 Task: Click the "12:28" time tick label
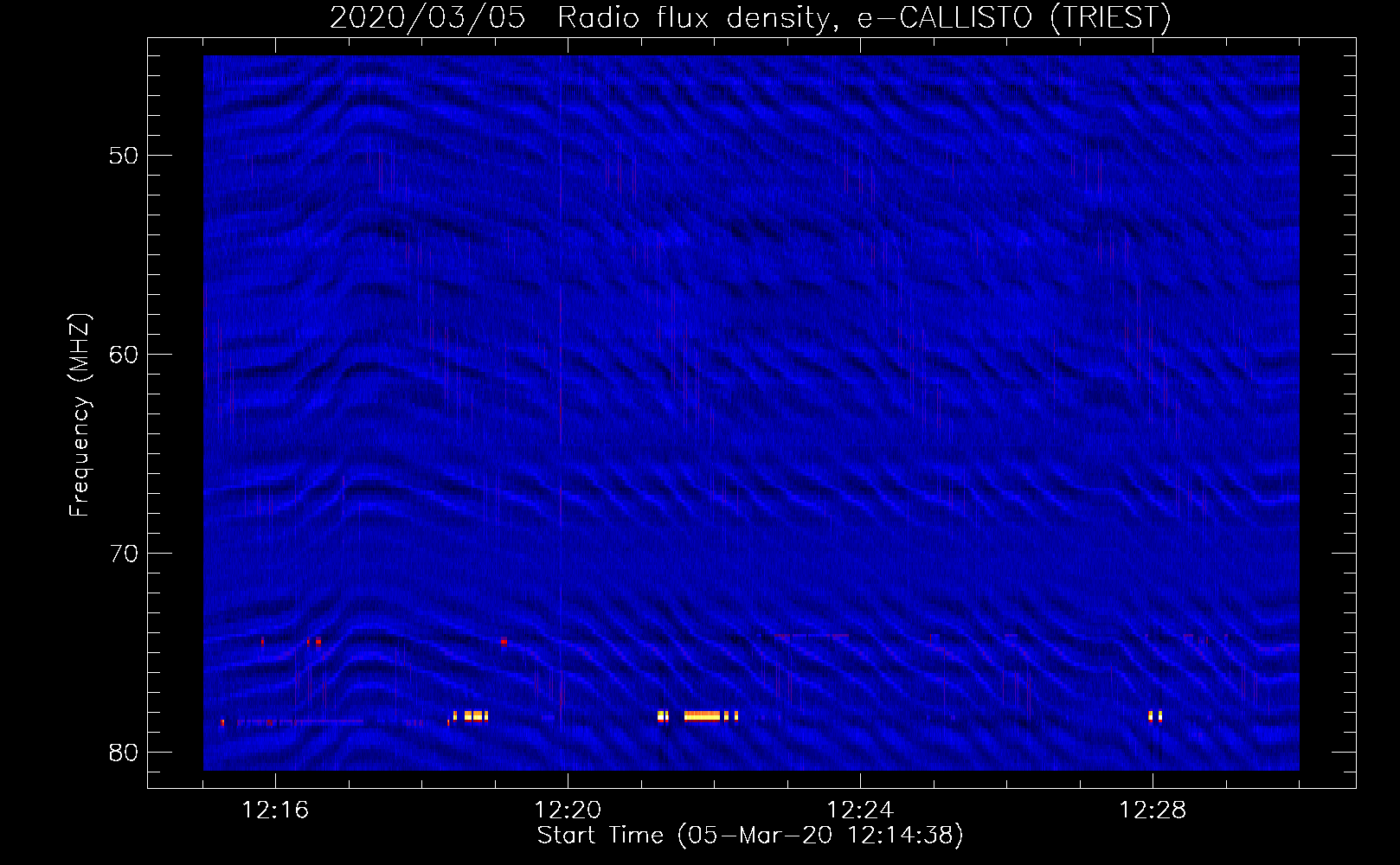(x=1153, y=811)
